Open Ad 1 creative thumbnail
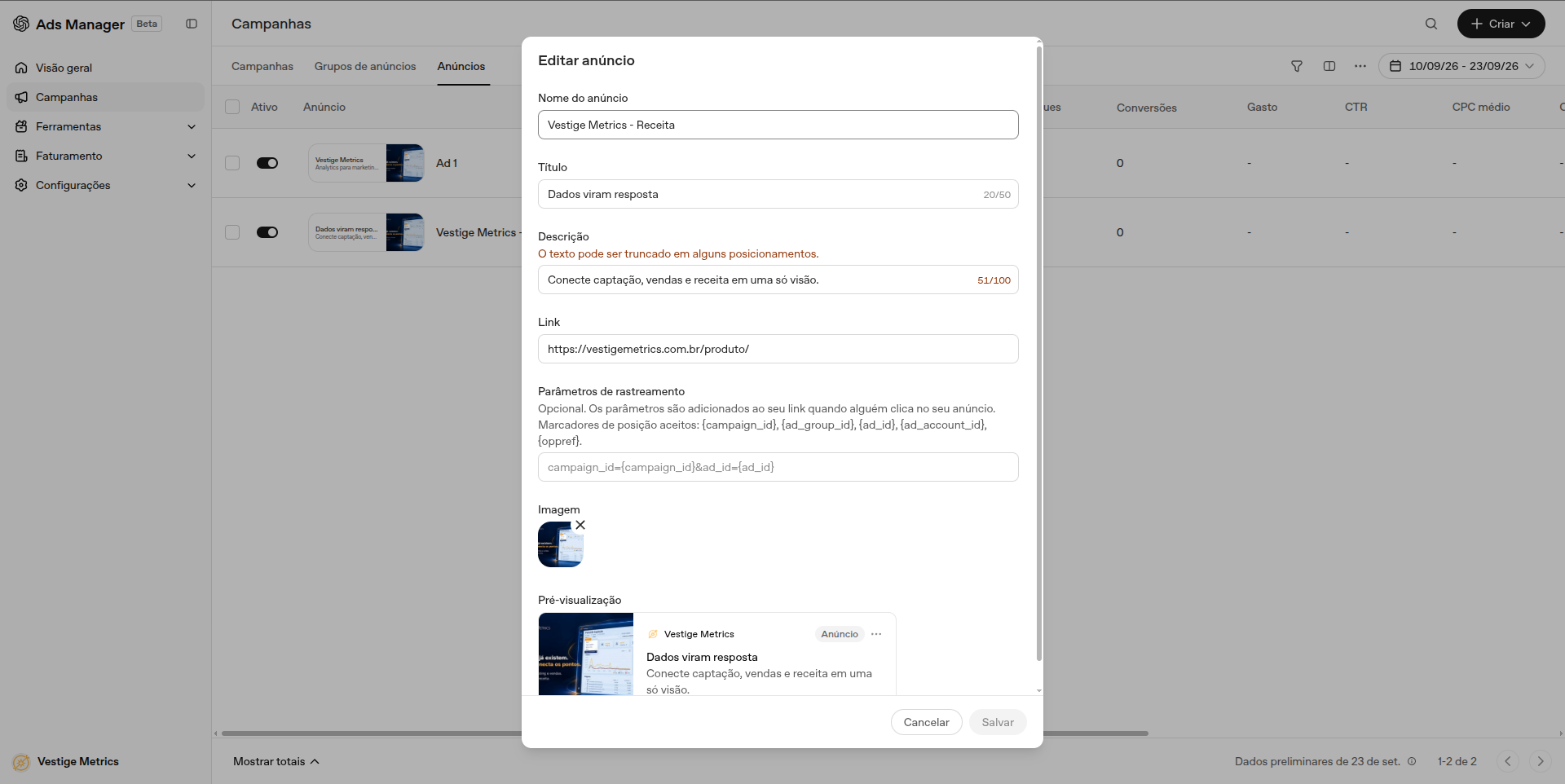This screenshot has height=784, width=1565. pos(366,163)
